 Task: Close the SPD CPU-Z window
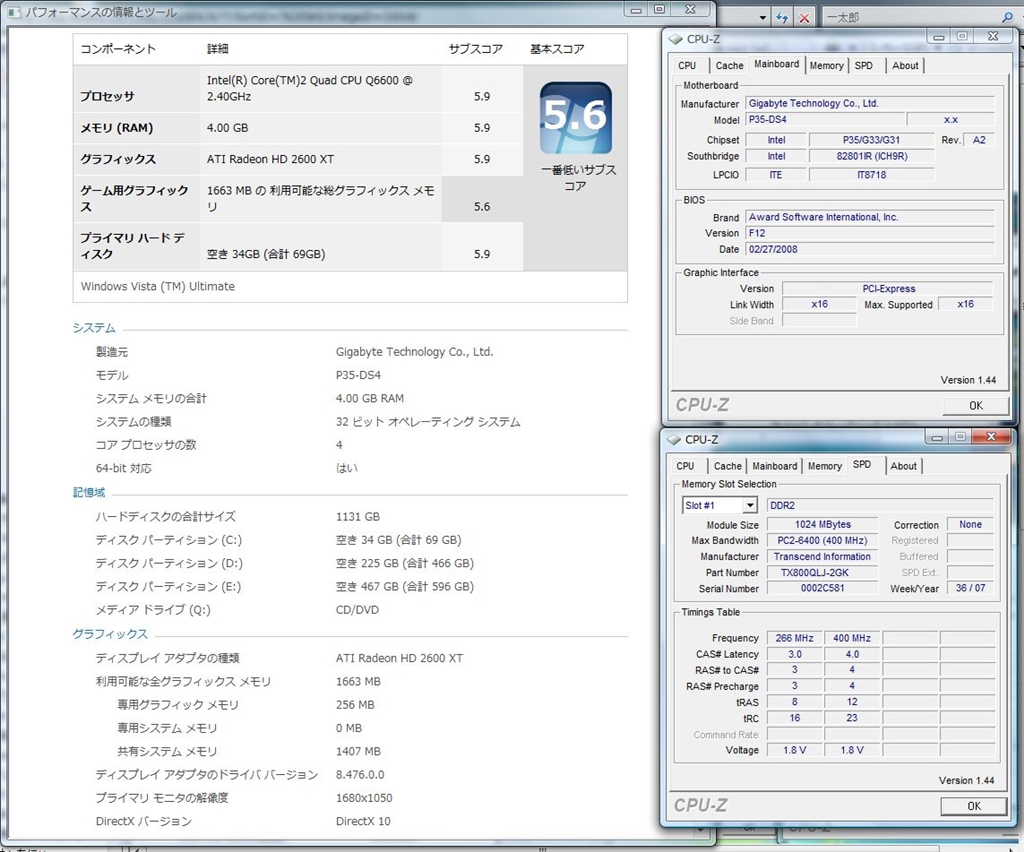(991, 437)
